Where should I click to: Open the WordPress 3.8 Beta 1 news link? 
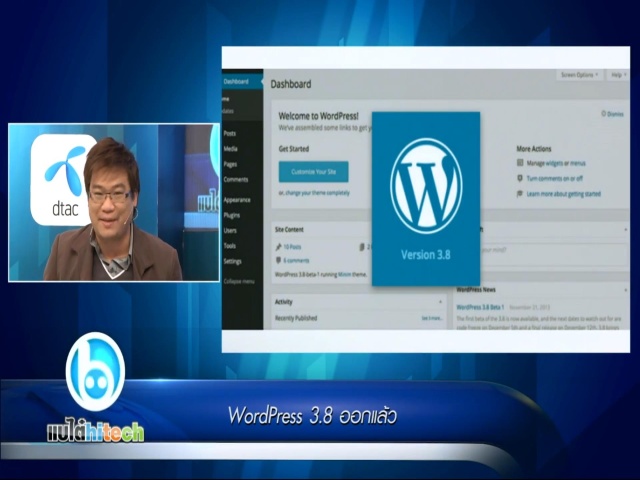click(x=480, y=307)
